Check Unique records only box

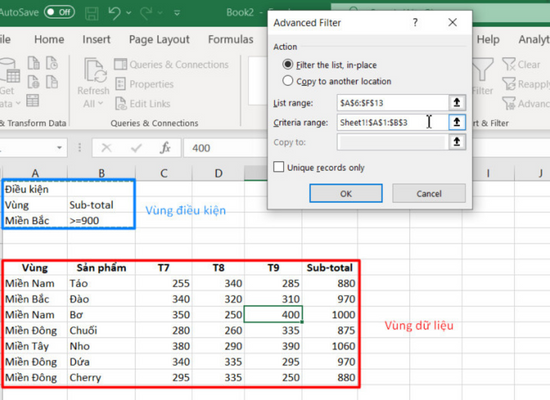(279, 167)
